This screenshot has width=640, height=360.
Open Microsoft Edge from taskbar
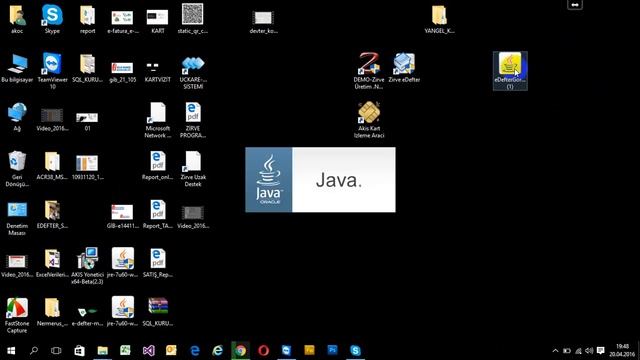click(x=195, y=350)
